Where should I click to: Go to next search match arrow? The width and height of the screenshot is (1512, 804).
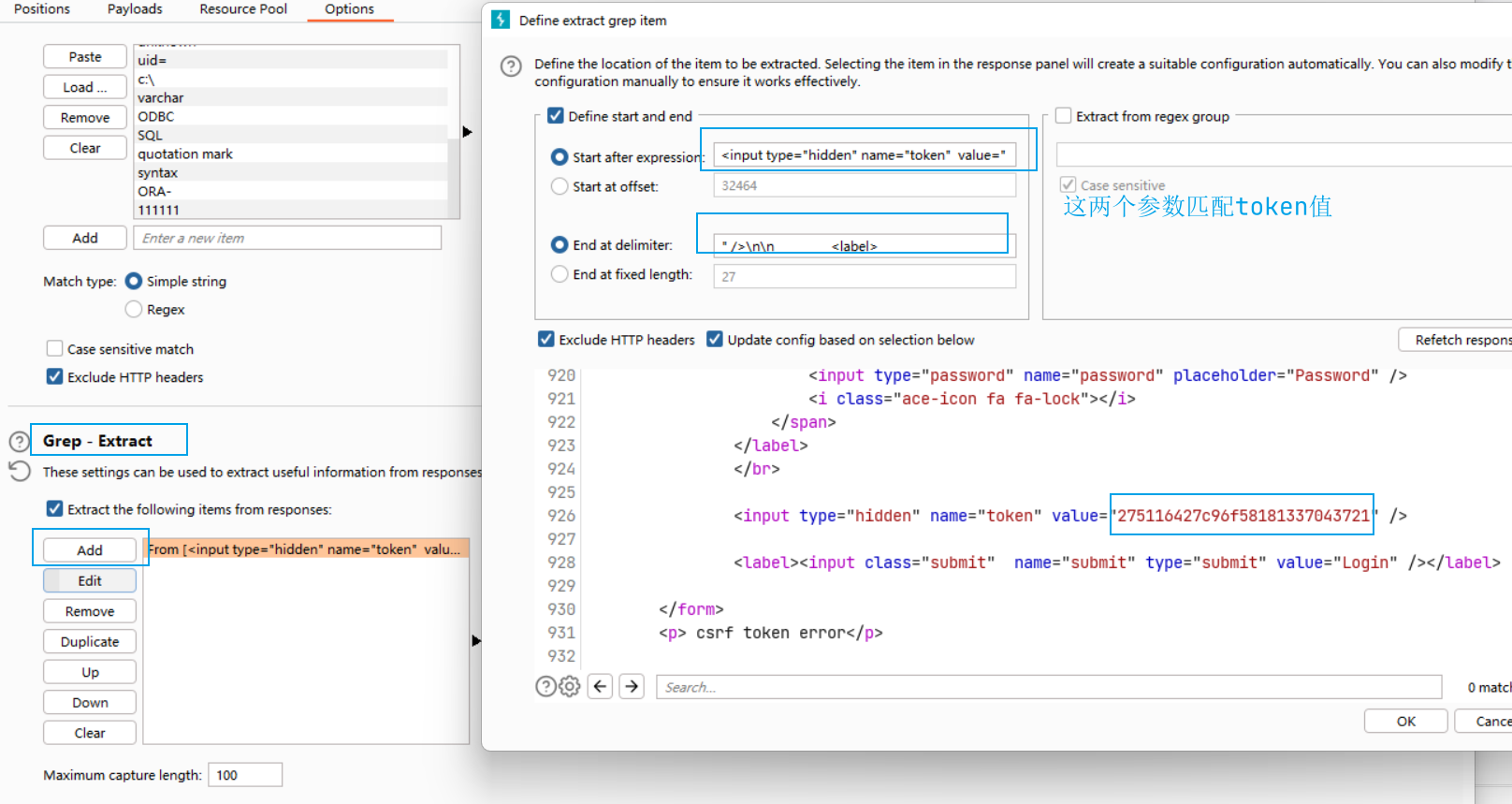pos(632,687)
